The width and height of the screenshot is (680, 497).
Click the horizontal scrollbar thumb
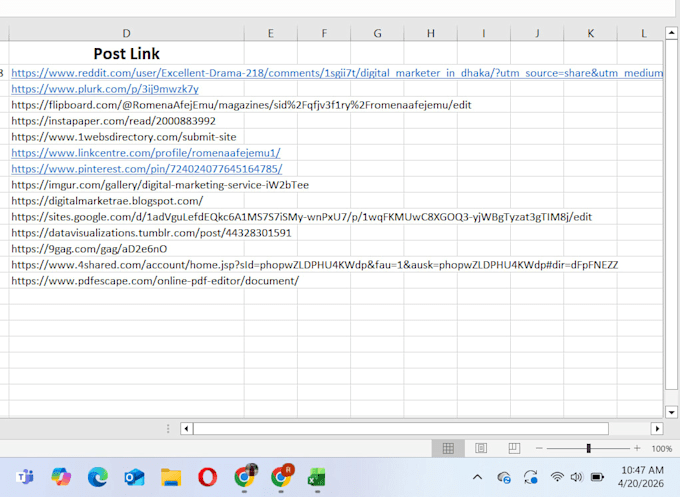(401, 428)
